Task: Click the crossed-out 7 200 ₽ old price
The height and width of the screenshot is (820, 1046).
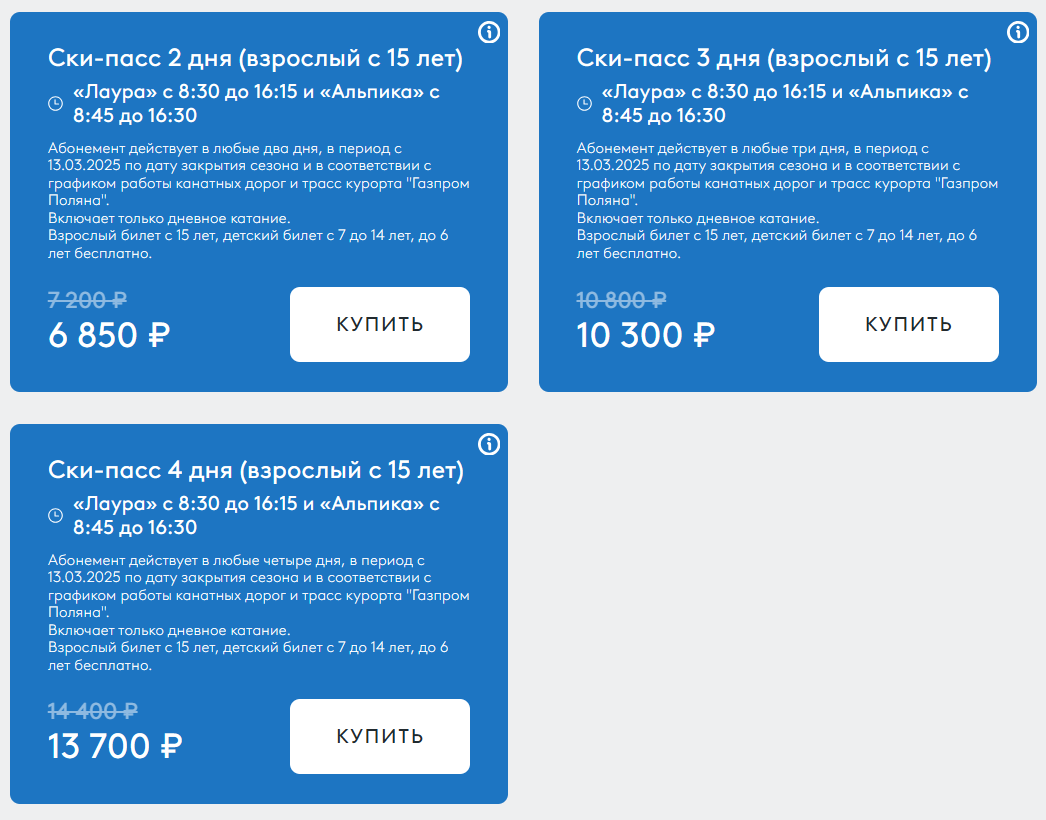Action: point(87,300)
